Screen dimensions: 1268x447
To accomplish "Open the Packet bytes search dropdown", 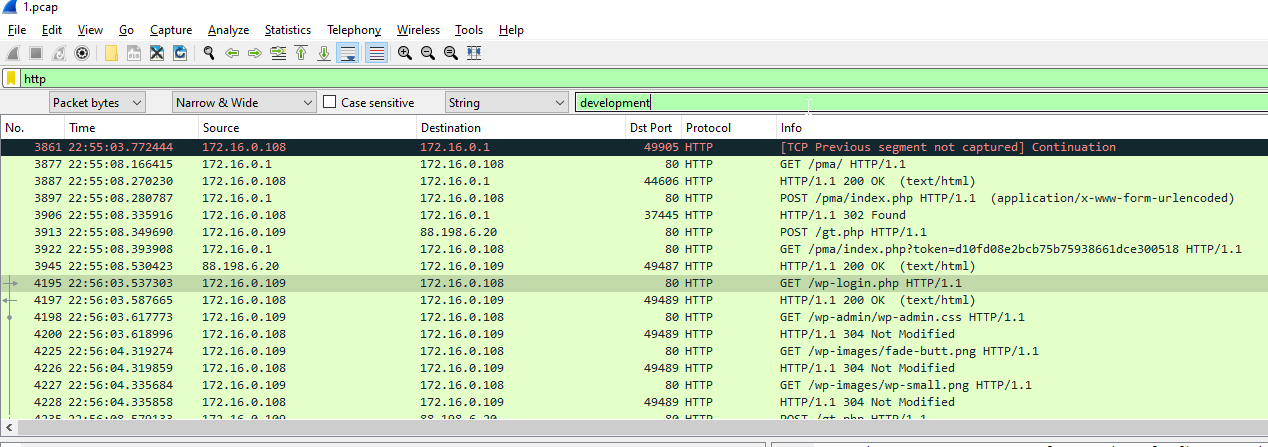I will (97, 102).
